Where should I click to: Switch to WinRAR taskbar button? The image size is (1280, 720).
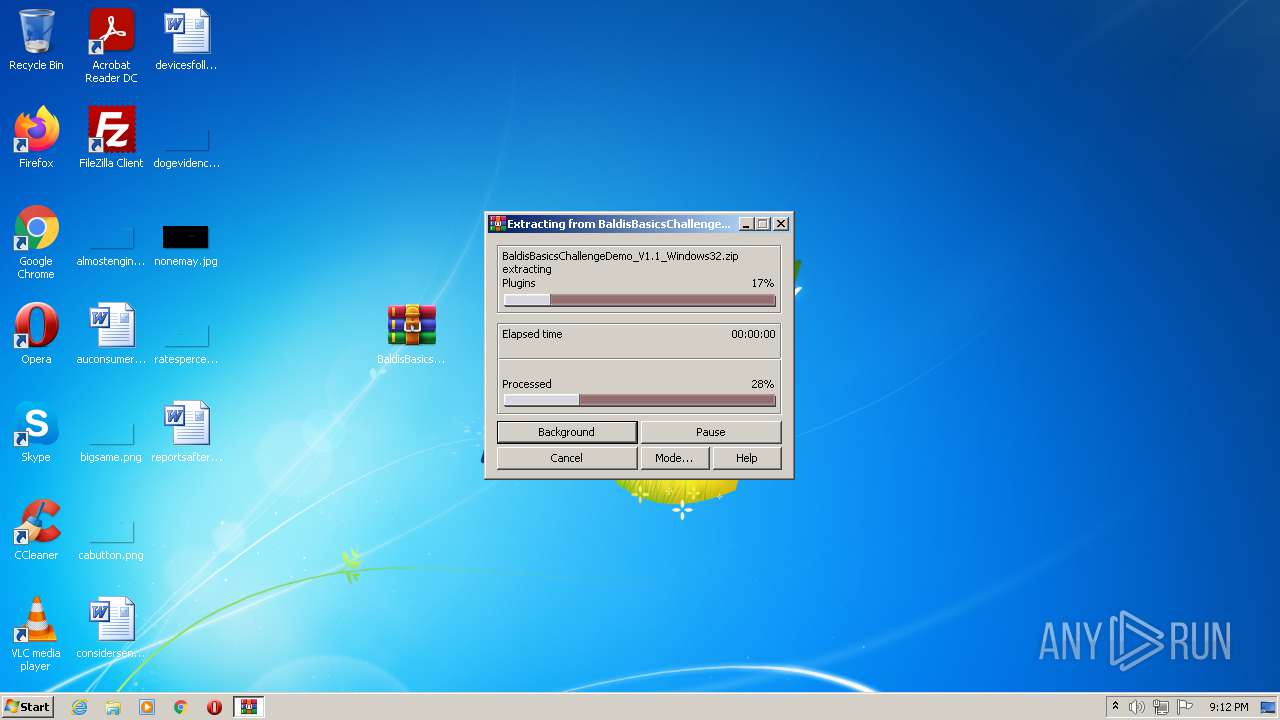coord(249,707)
